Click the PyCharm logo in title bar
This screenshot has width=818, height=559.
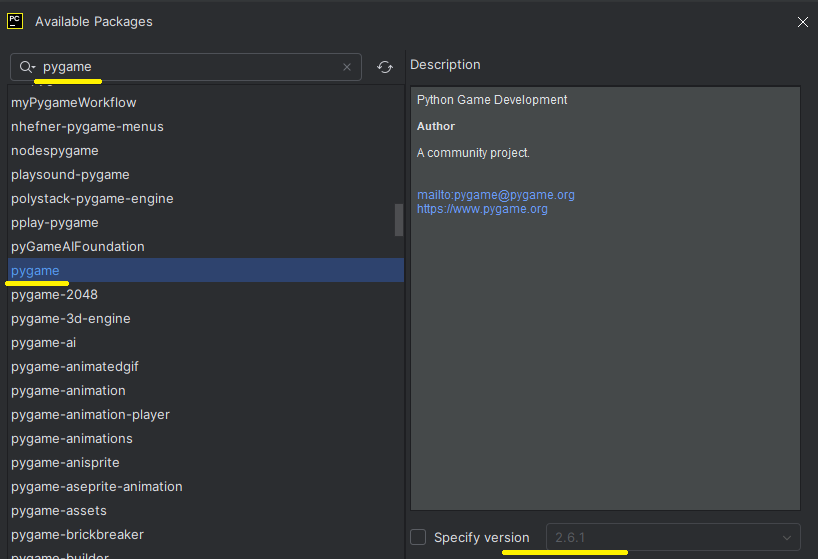coord(15,21)
